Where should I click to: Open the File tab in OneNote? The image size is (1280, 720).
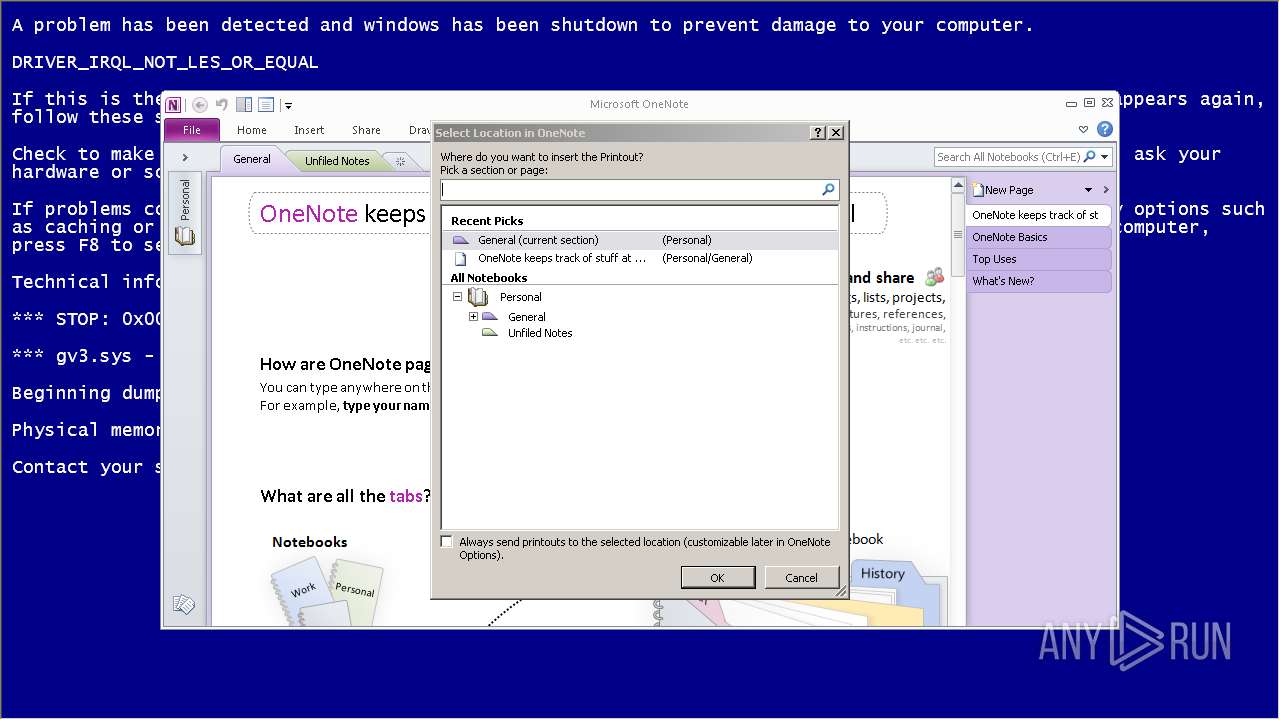click(x=192, y=130)
